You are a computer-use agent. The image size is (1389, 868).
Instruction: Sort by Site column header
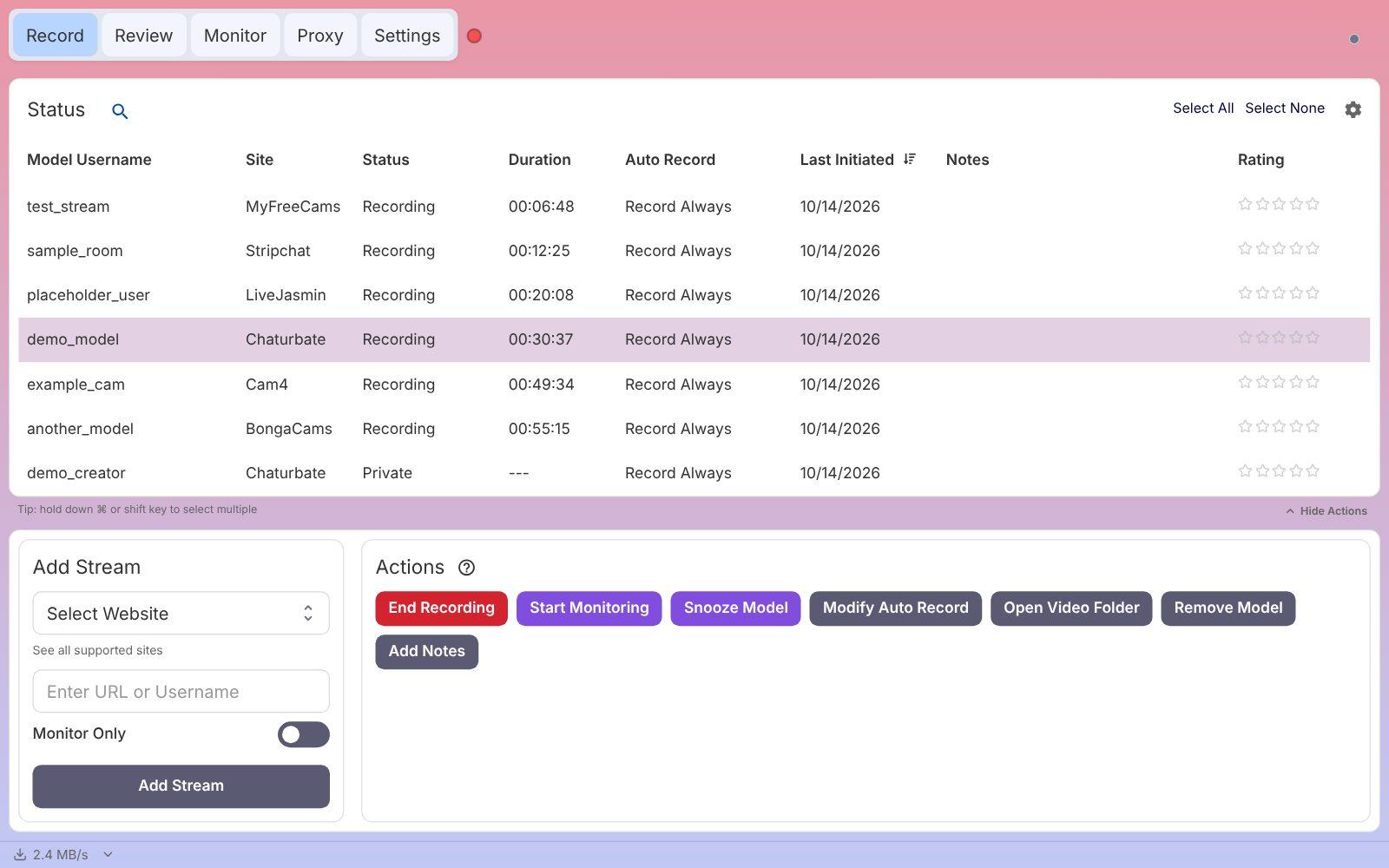pyautogui.click(x=259, y=160)
